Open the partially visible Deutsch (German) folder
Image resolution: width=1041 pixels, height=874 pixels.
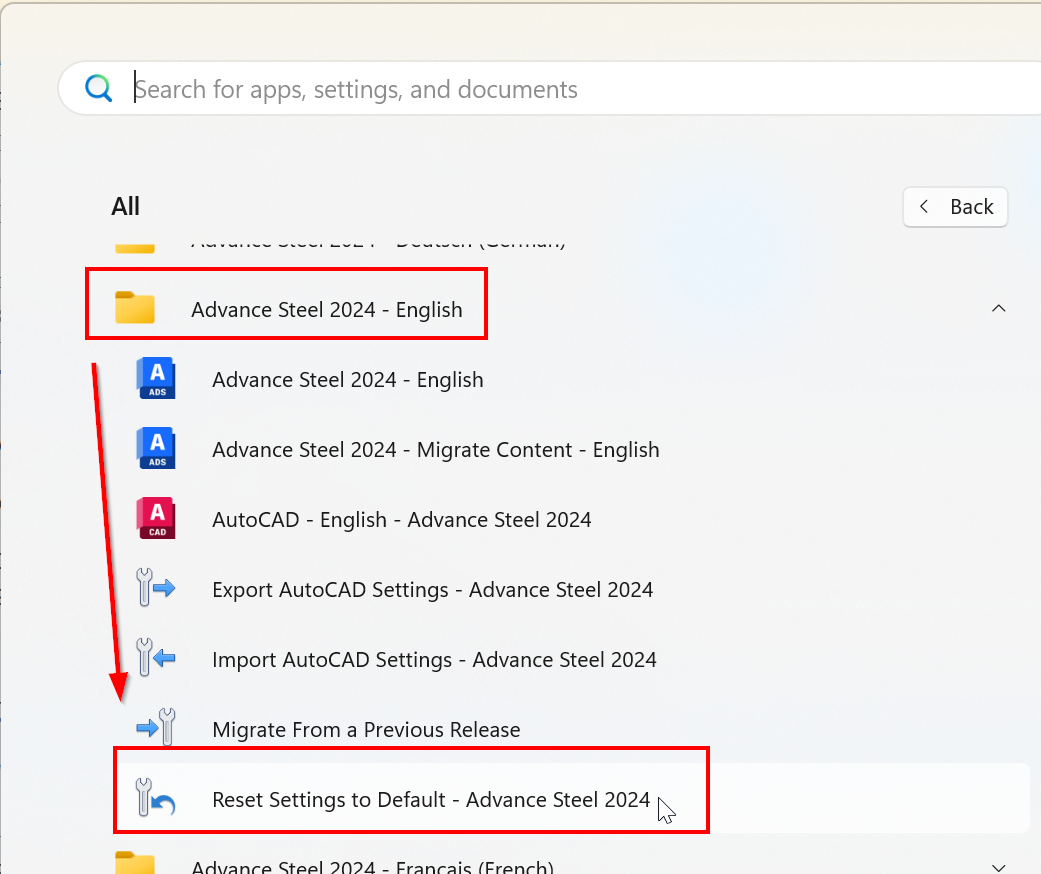378,243
